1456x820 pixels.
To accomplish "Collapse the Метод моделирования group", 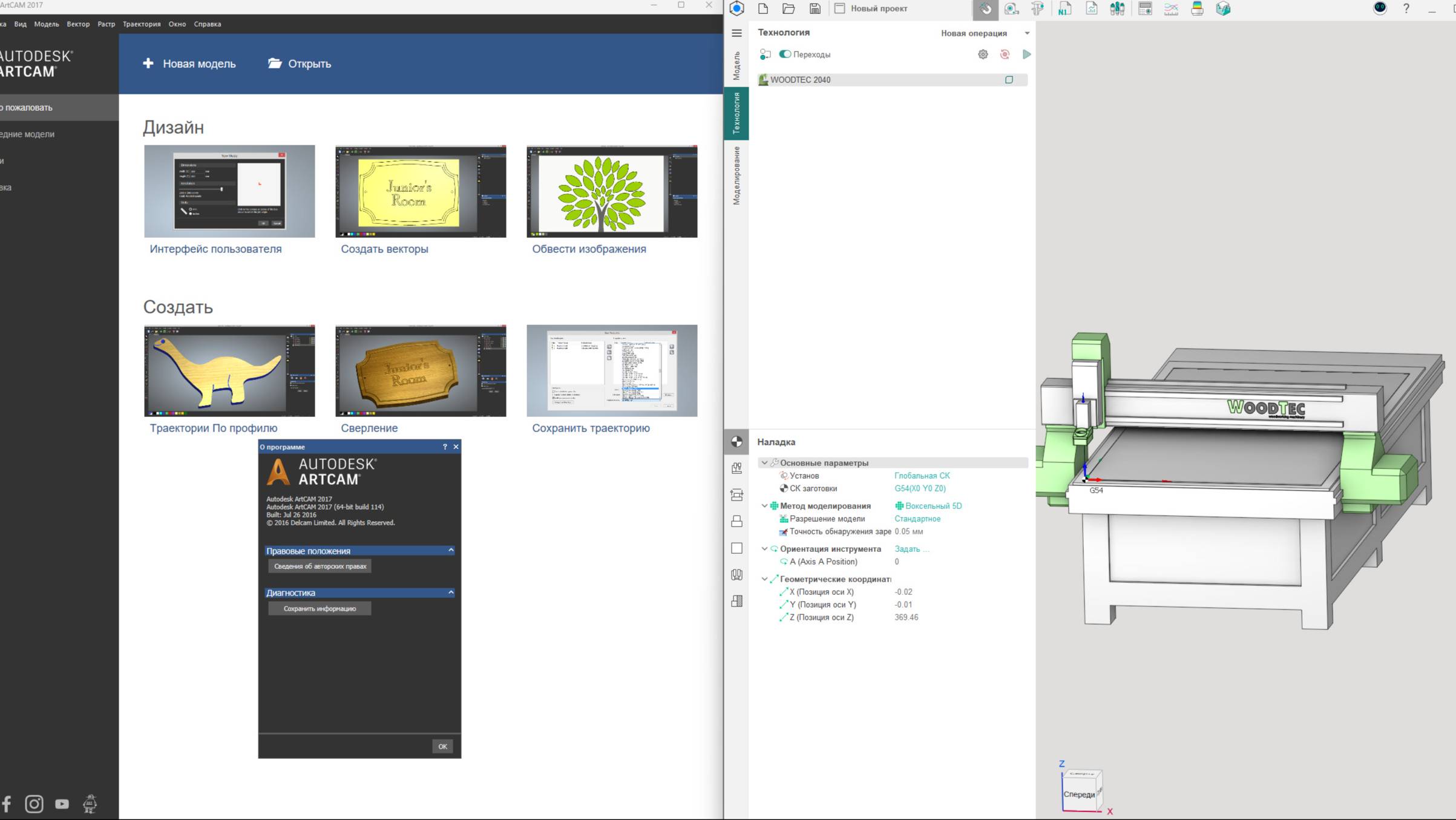I will click(764, 506).
